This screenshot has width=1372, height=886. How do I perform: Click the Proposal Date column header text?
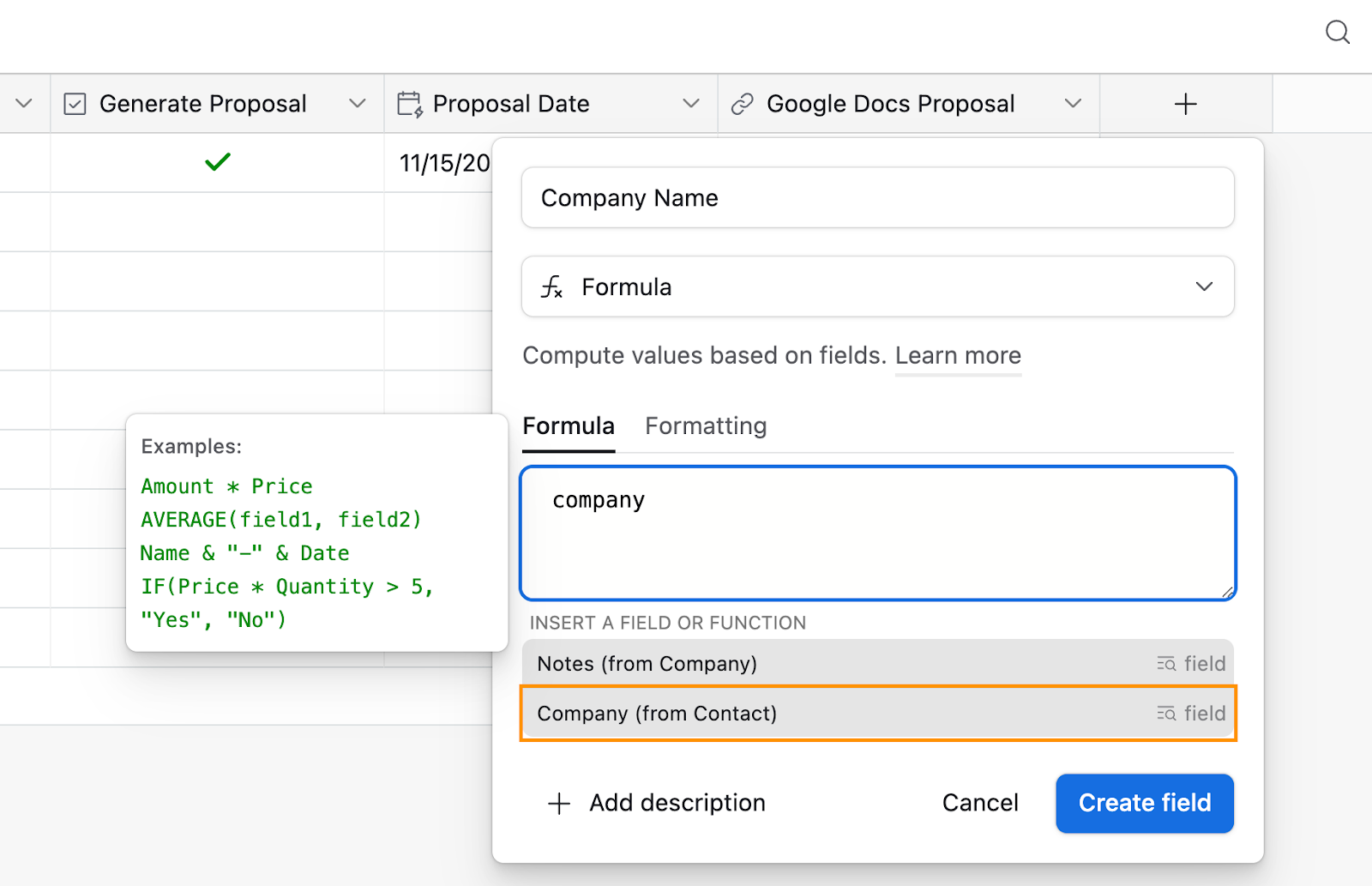pyautogui.click(x=511, y=104)
